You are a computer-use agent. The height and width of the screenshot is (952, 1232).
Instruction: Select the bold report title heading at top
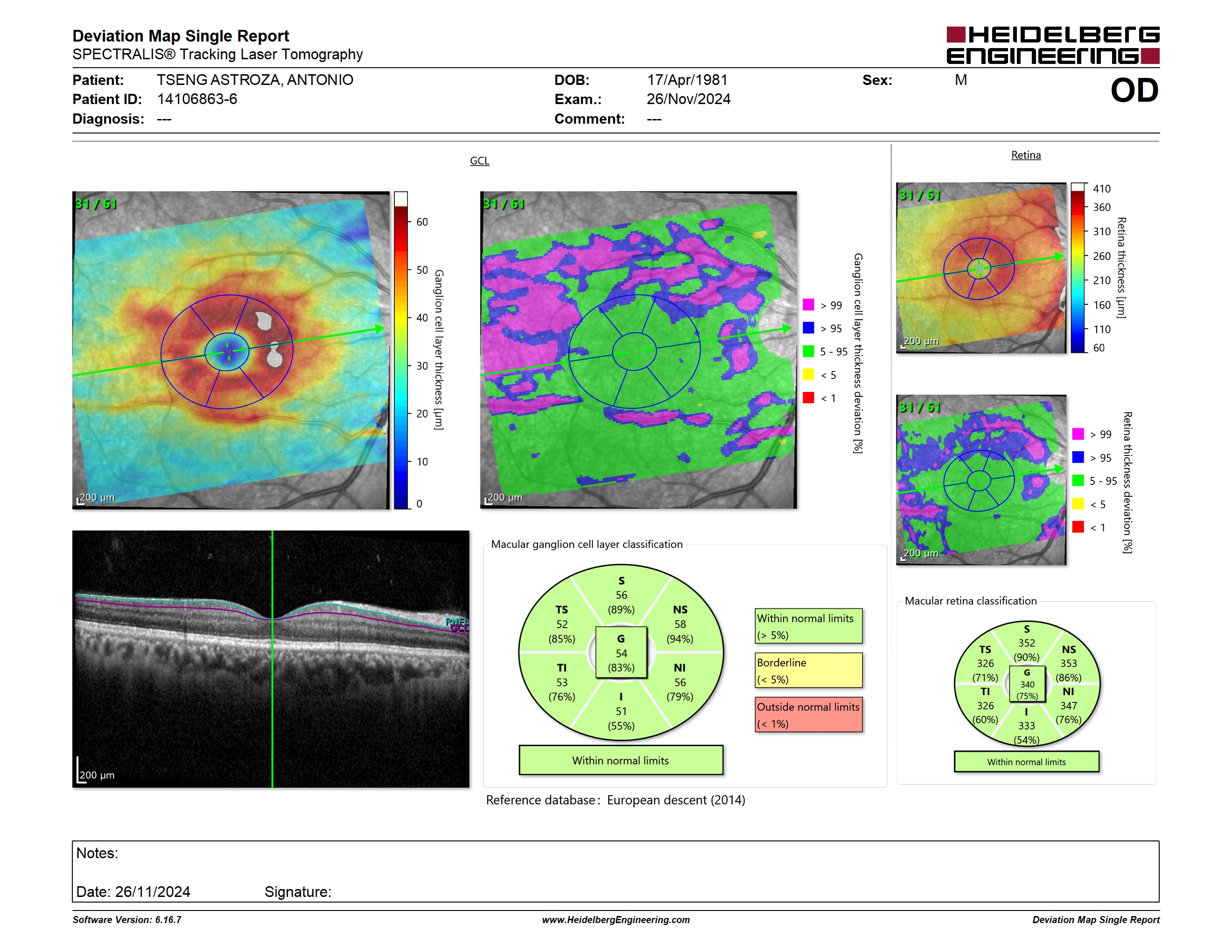tap(181, 36)
